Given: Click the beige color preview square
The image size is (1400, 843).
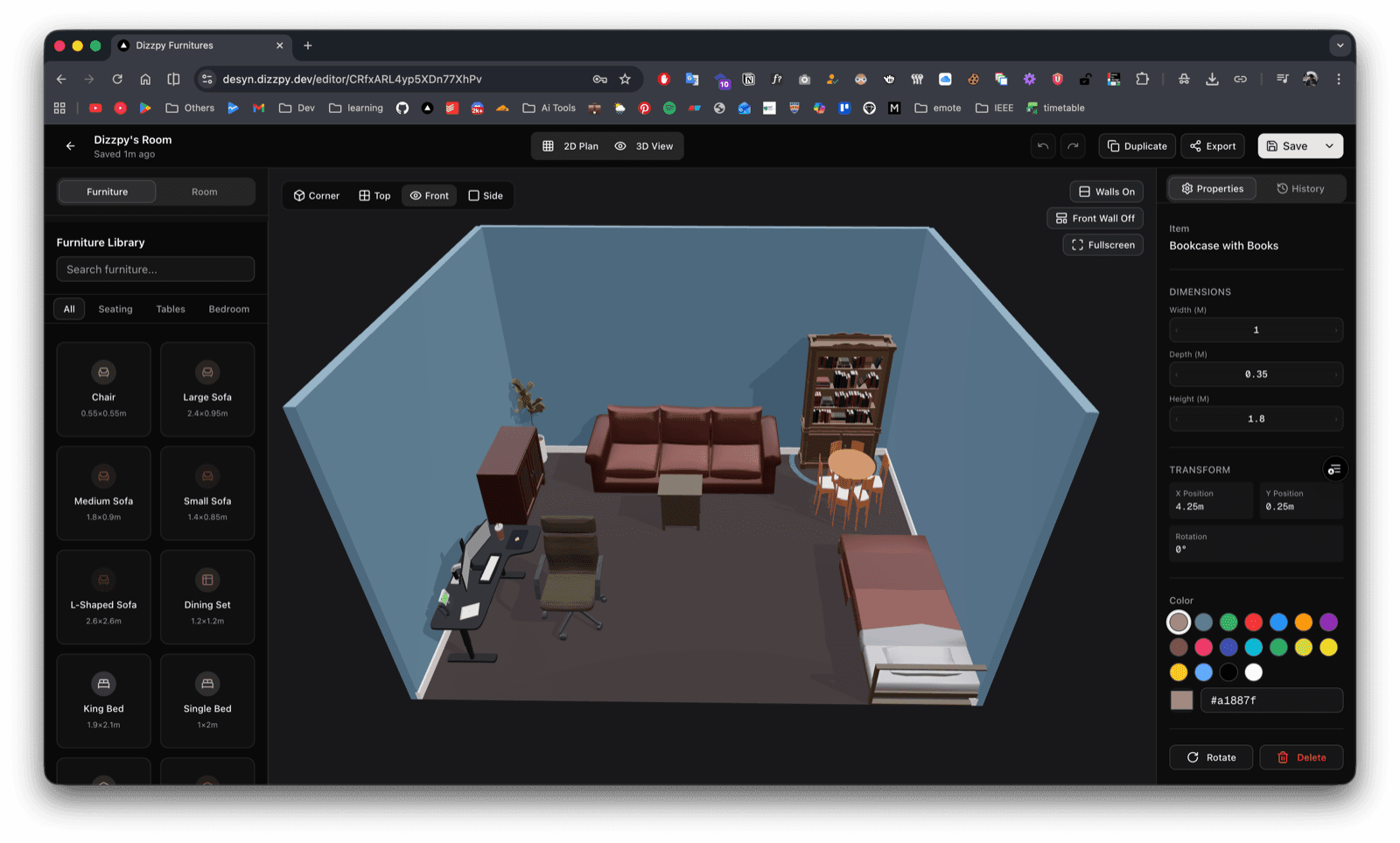Looking at the screenshot, I should tap(1181, 700).
